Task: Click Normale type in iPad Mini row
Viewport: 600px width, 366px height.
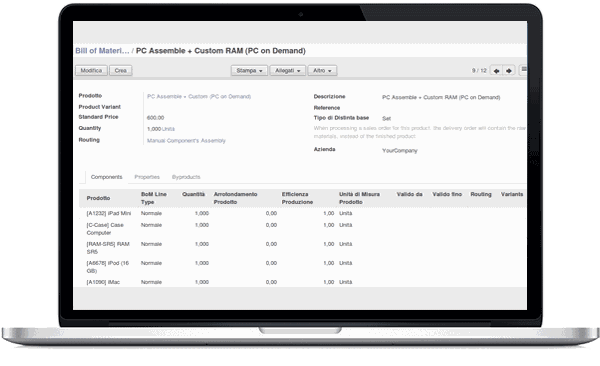Action: (x=151, y=213)
